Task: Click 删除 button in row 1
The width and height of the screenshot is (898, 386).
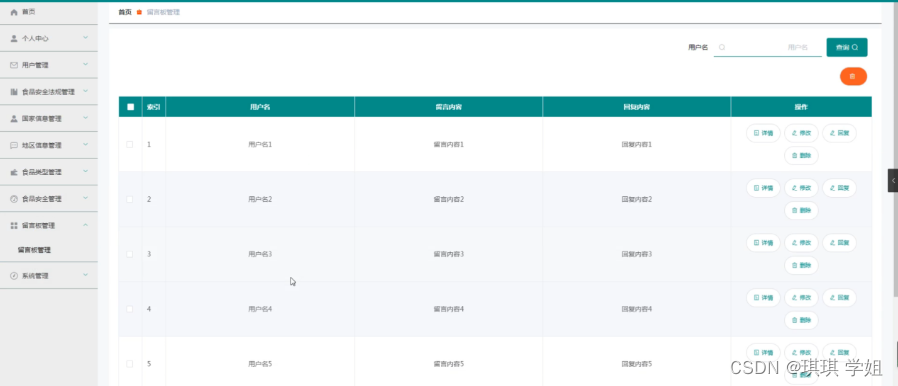Action: tap(801, 155)
